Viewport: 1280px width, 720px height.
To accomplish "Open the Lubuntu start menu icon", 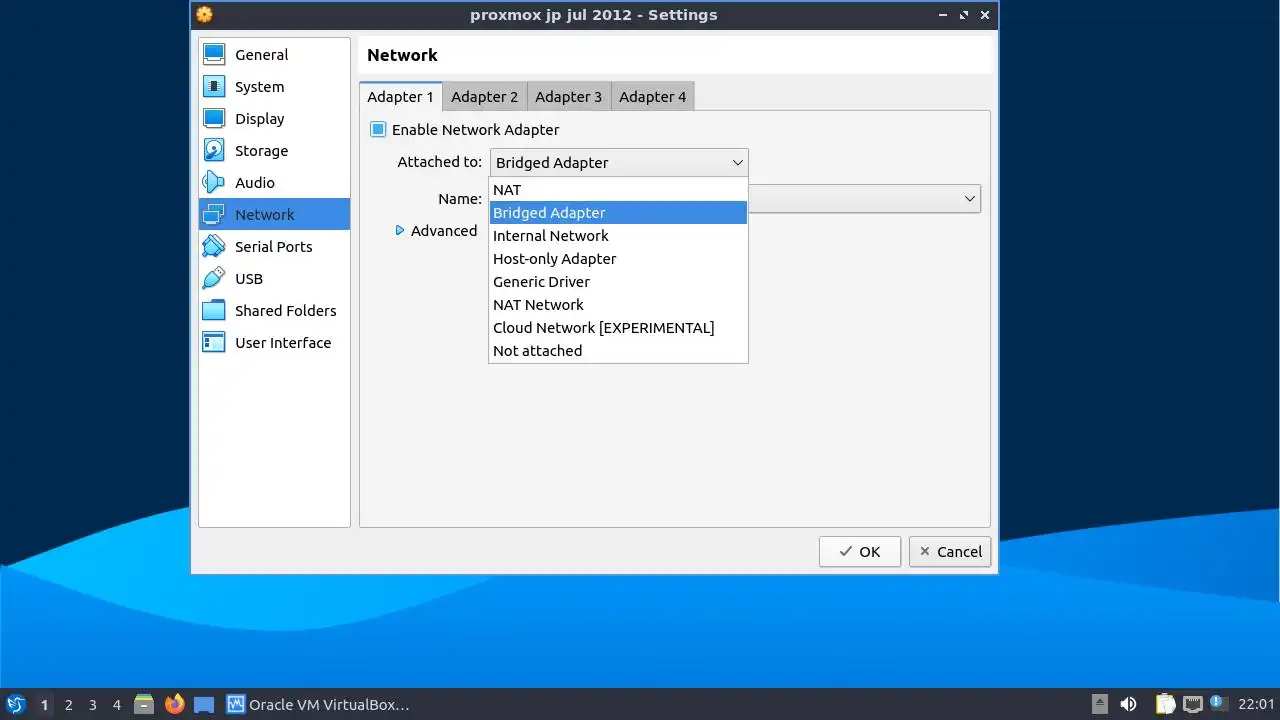I will [15, 704].
